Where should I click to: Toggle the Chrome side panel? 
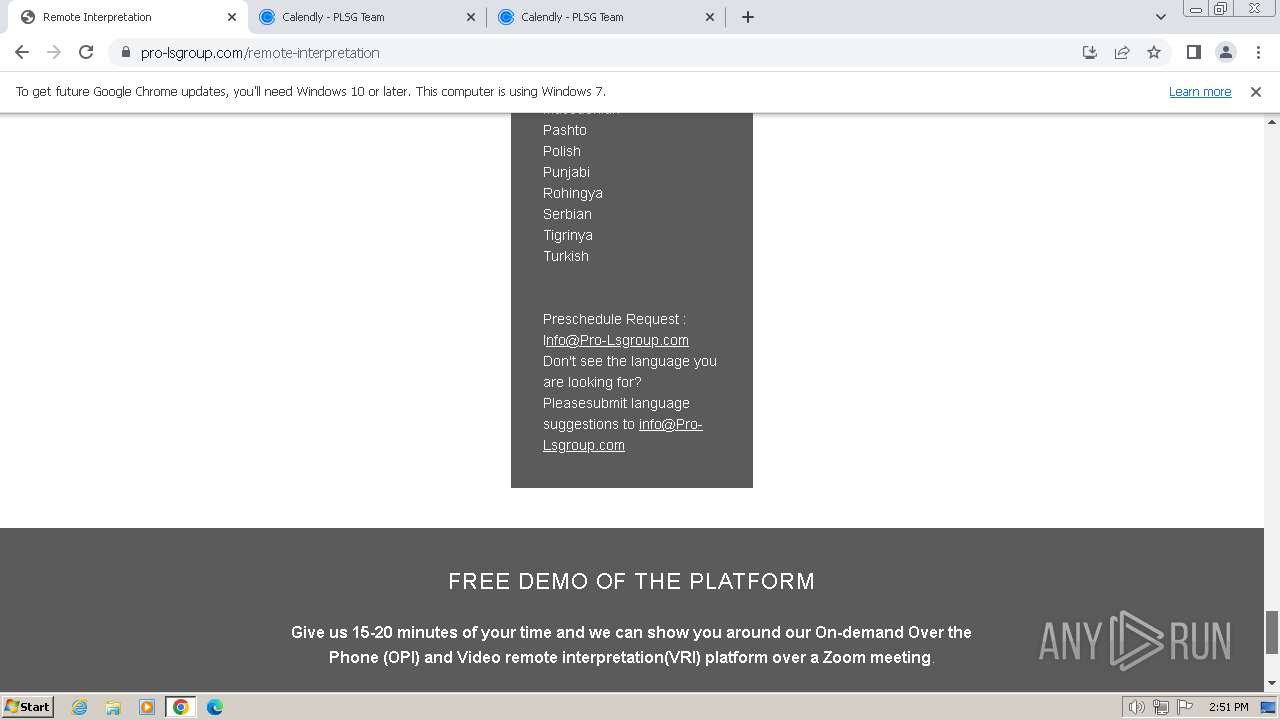click(x=1193, y=52)
